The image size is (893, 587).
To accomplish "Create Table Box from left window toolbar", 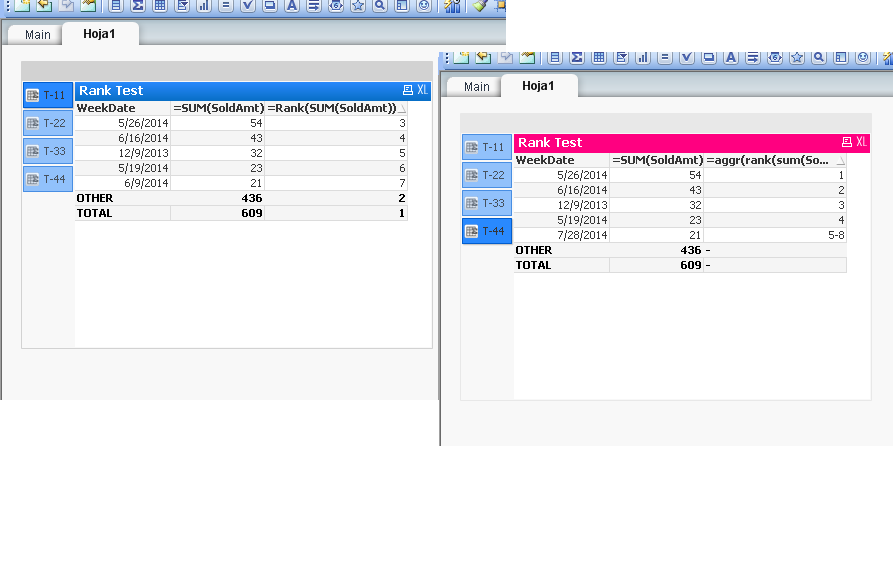I will (x=160, y=6).
